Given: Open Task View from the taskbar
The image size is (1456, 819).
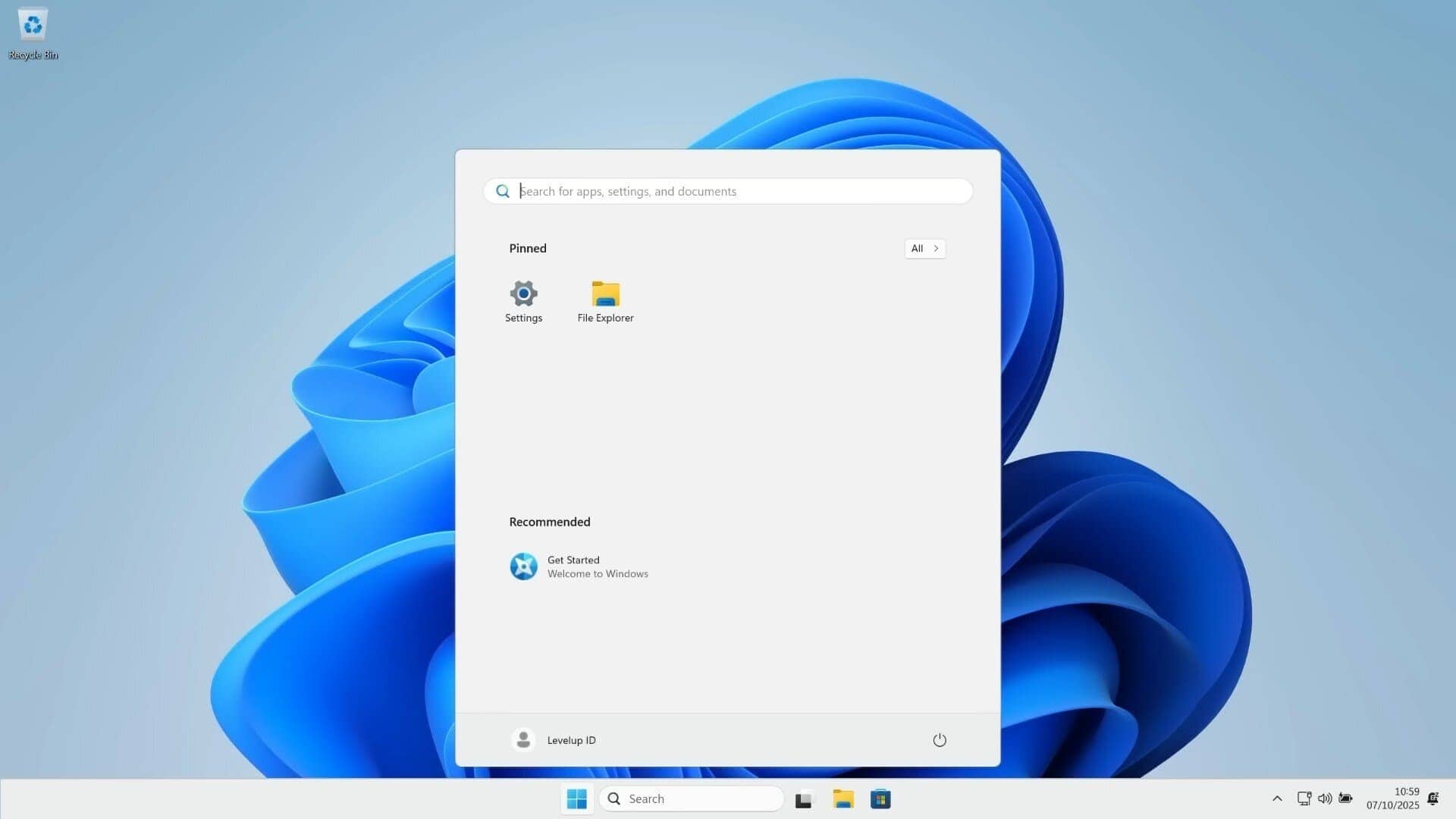Looking at the screenshot, I should pyautogui.click(x=804, y=799).
